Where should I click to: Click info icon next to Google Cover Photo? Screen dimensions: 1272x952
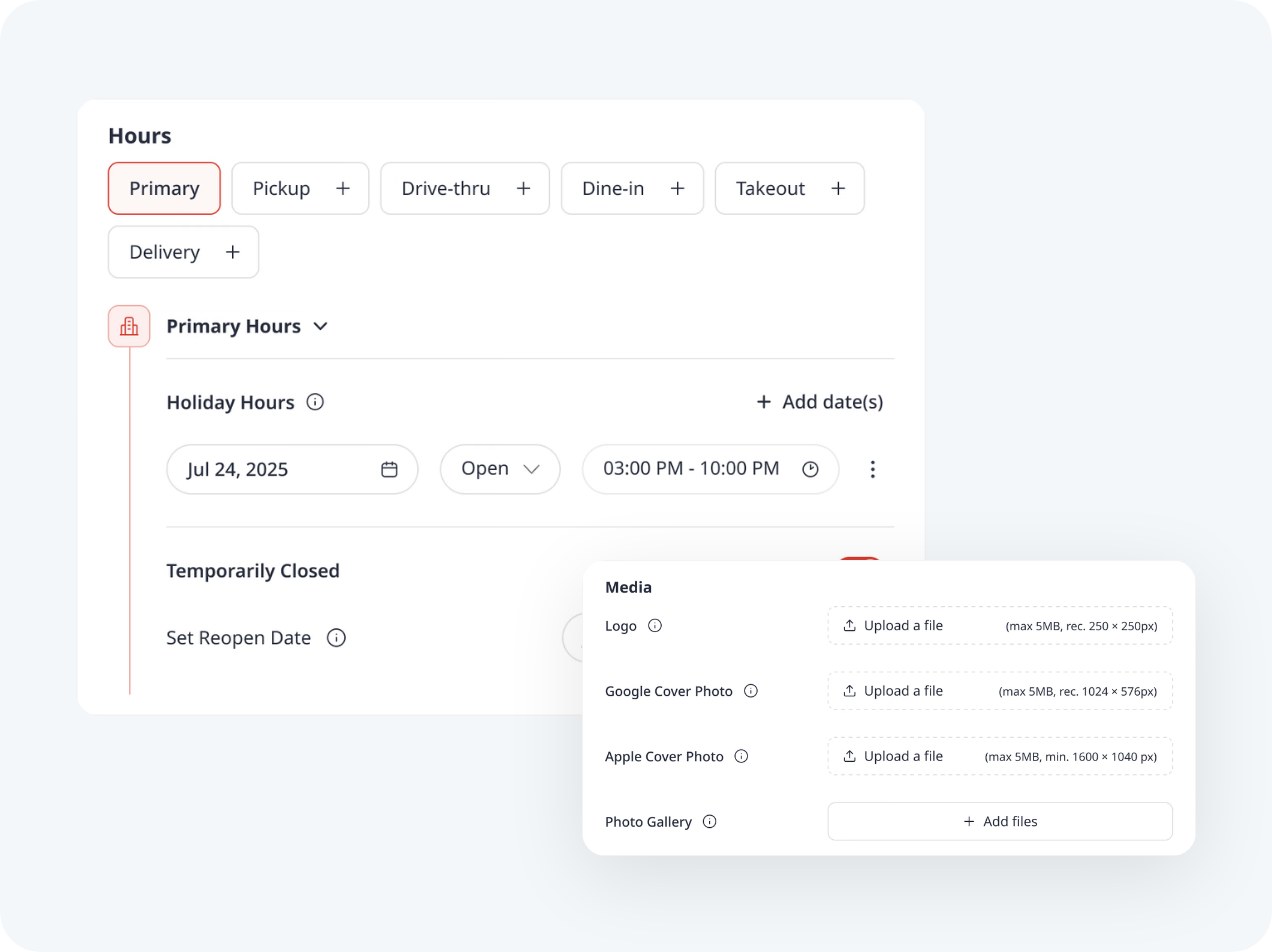pyautogui.click(x=751, y=691)
